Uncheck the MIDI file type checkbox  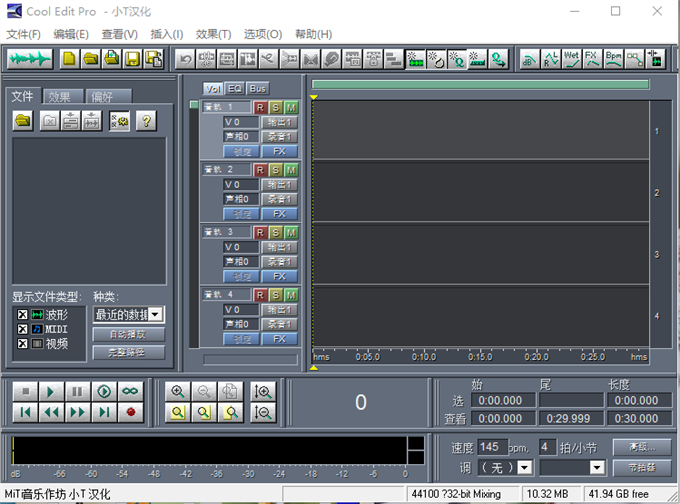(x=22, y=329)
